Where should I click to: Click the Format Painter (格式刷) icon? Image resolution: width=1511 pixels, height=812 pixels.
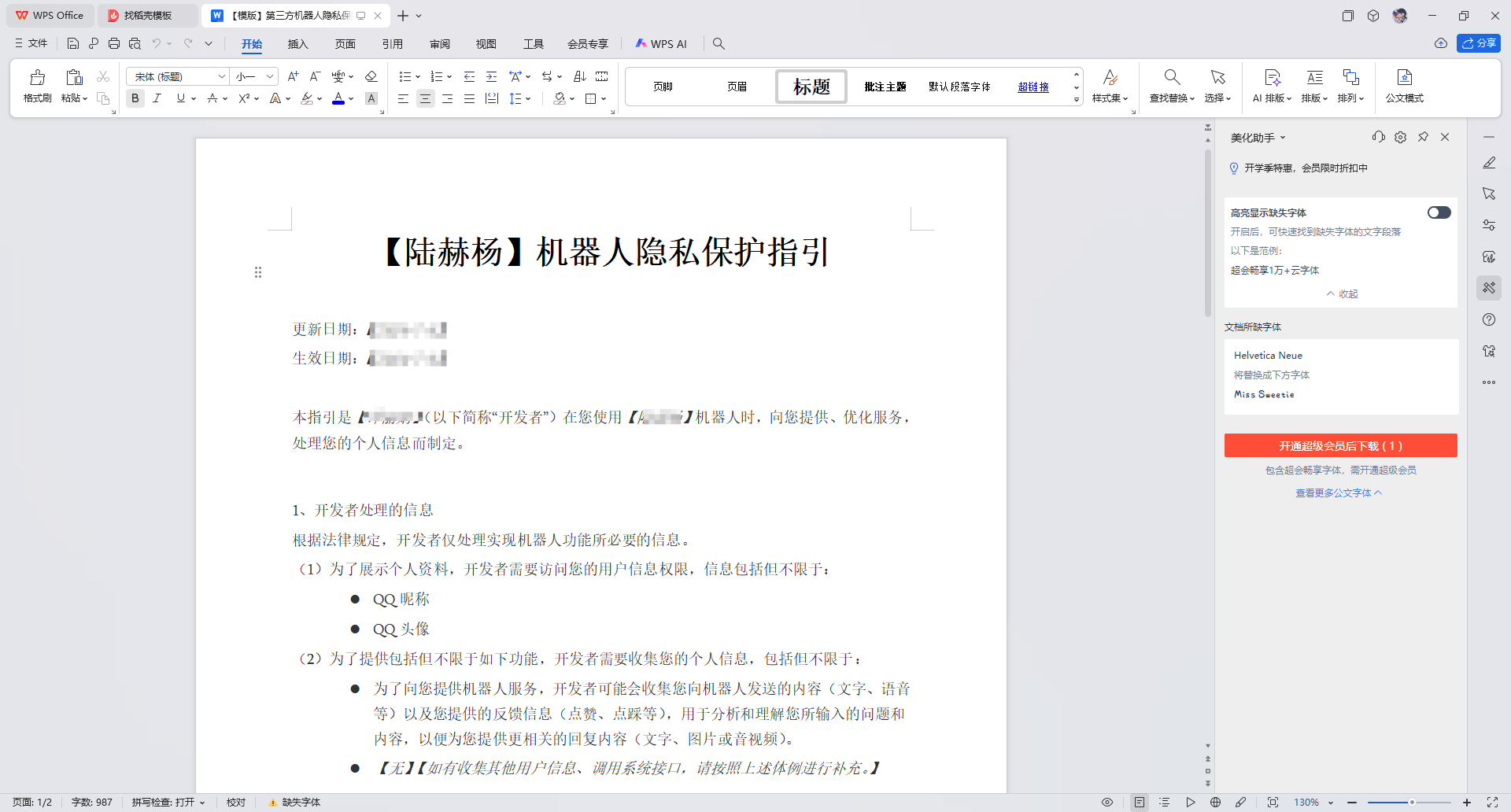click(x=37, y=78)
